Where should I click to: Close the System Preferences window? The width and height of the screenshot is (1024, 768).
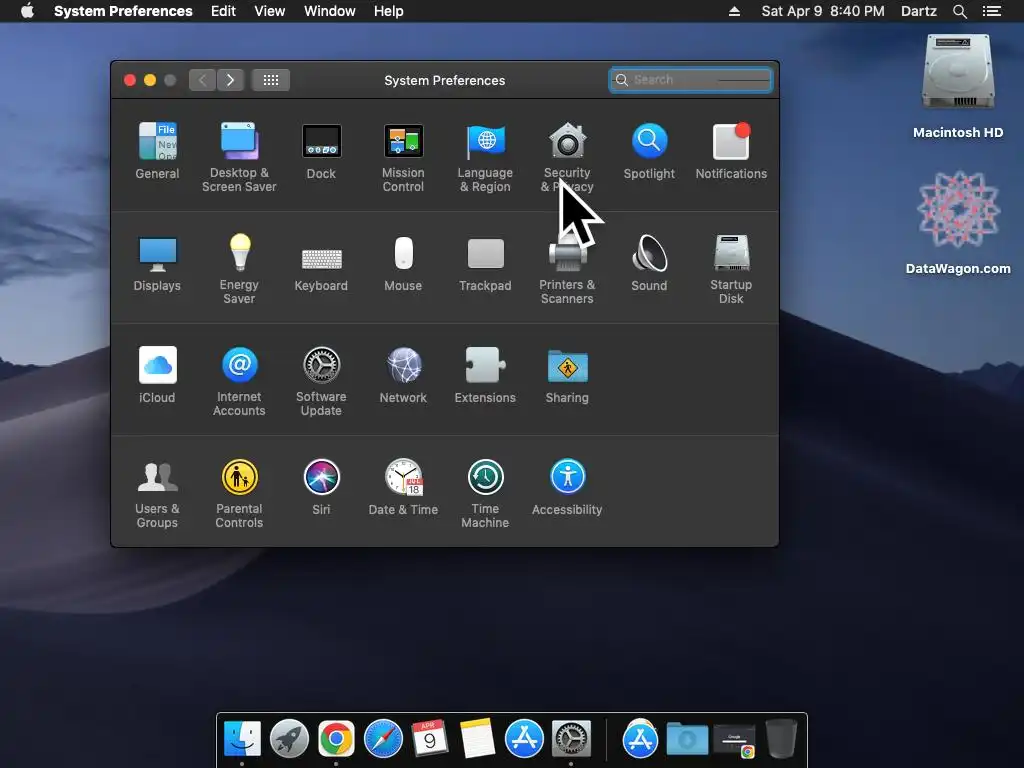tap(130, 80)
